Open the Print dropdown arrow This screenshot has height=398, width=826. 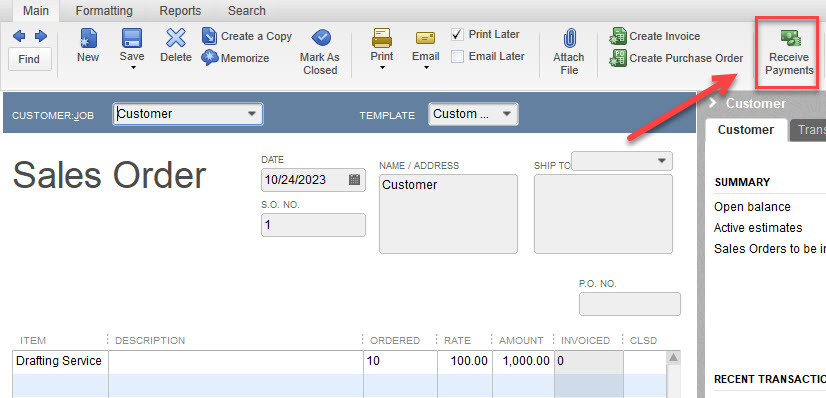click(x=382, y=67)
